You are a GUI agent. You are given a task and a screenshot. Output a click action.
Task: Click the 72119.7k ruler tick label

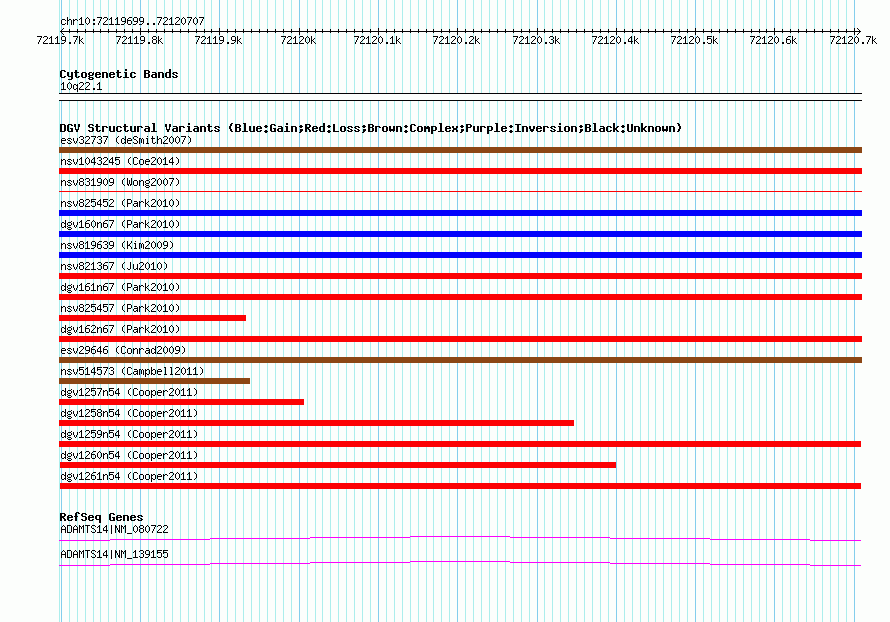tap(60, 40)
